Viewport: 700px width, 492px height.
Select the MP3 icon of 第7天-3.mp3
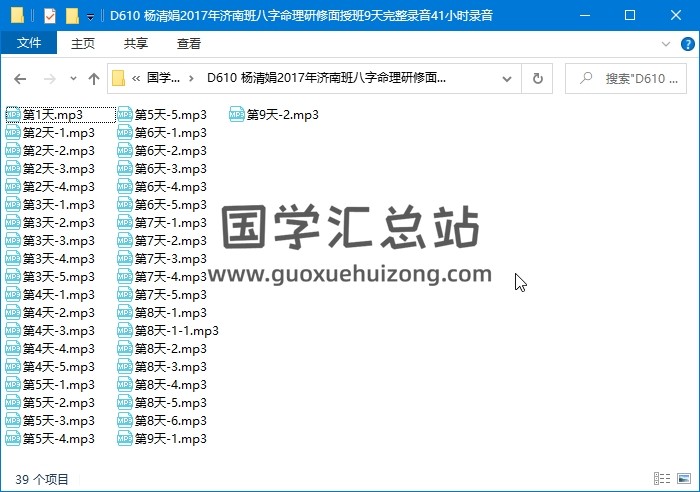tap(125, 259)
